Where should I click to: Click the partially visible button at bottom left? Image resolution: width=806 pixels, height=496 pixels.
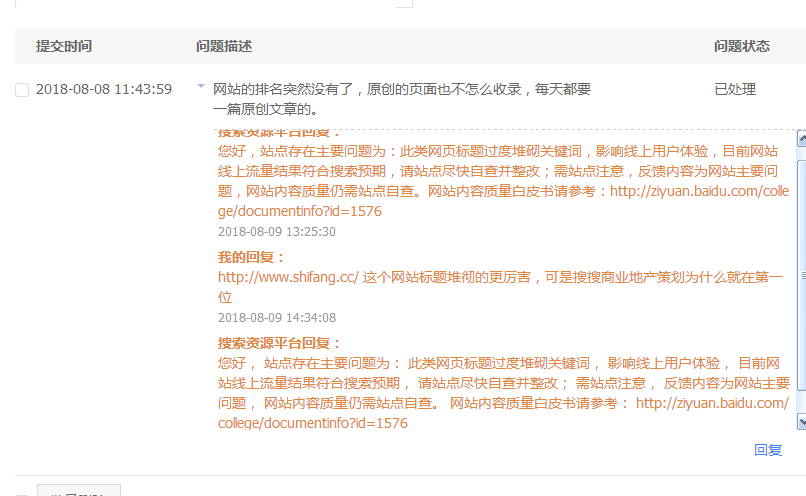click(x=79, y=490)
